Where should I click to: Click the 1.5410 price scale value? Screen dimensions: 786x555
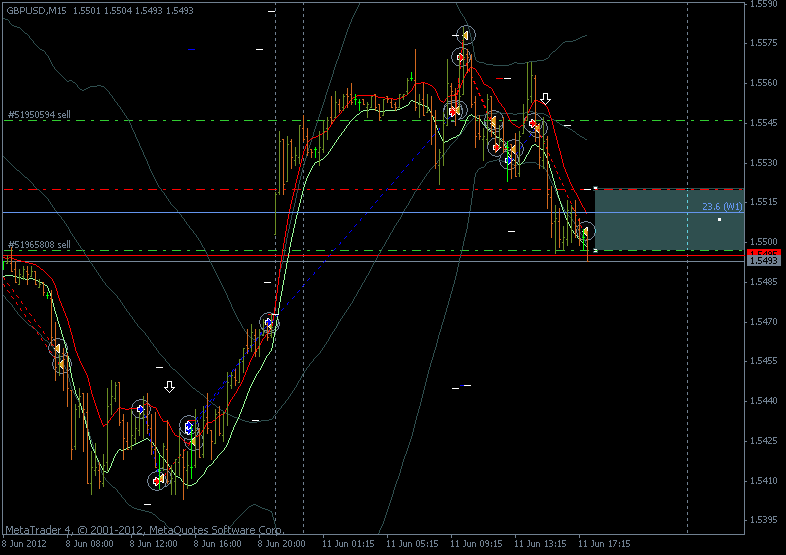(x=763, y=481)
